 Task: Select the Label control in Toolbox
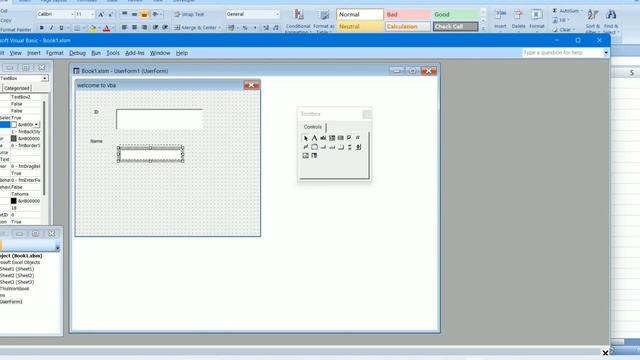tap(314, 138)
